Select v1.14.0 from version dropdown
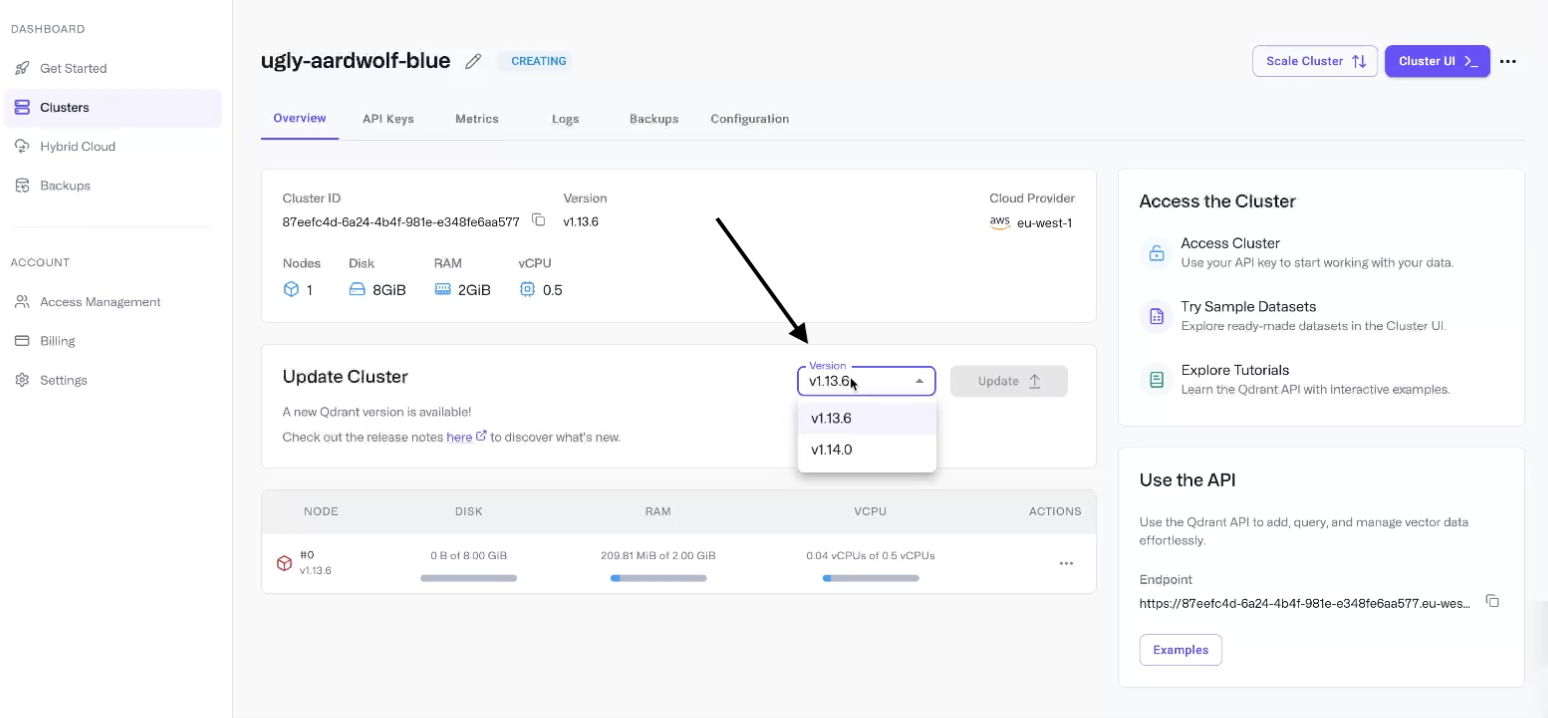Viewport: 1548px width, 718px height. click(x=832, y=450)
